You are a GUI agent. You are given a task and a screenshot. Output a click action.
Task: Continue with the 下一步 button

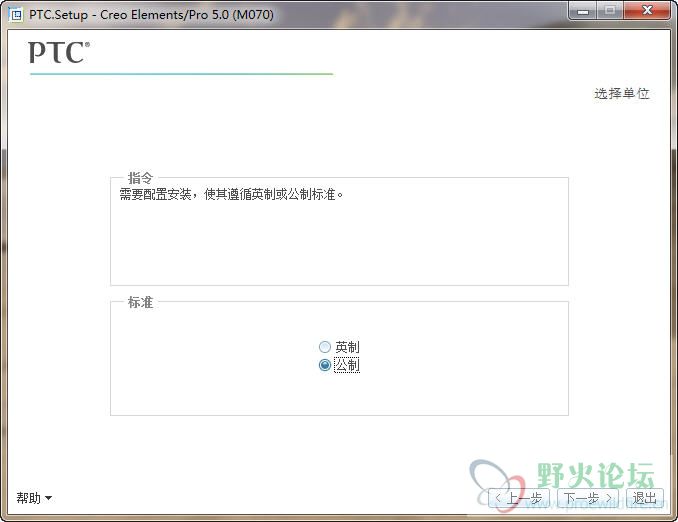click(588, 499)
